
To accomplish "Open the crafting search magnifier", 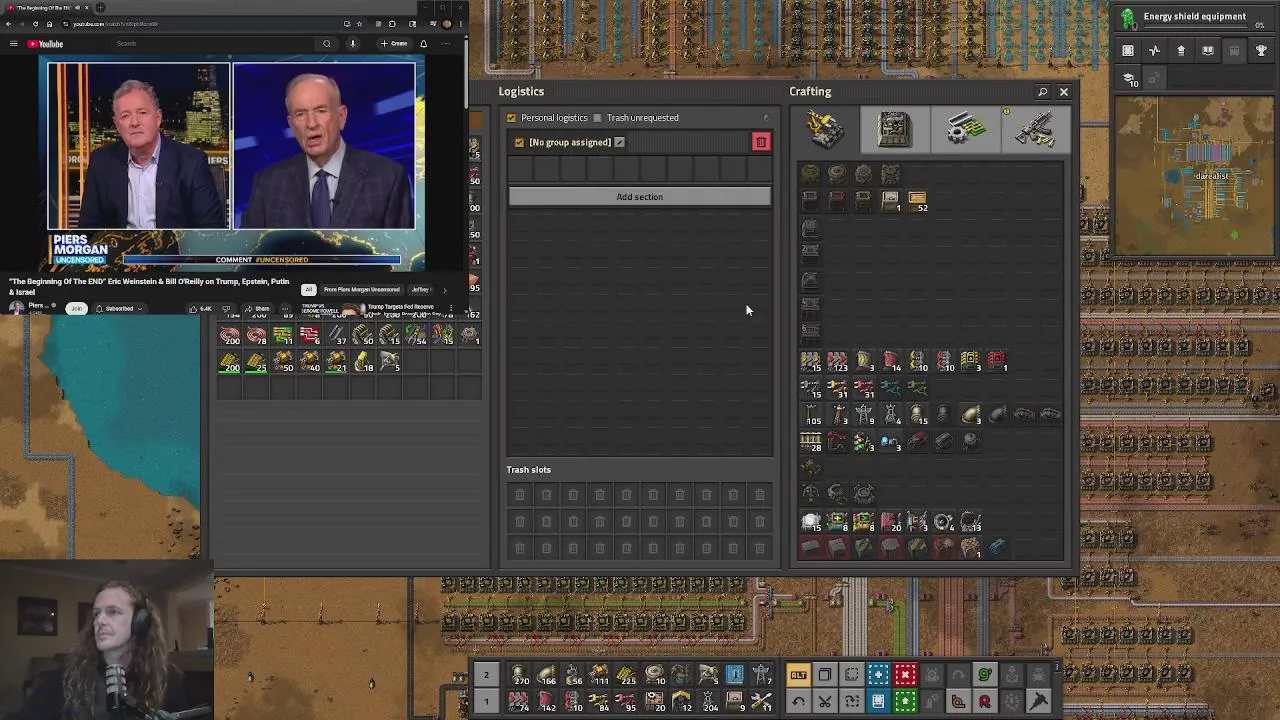I will 1042,92.
